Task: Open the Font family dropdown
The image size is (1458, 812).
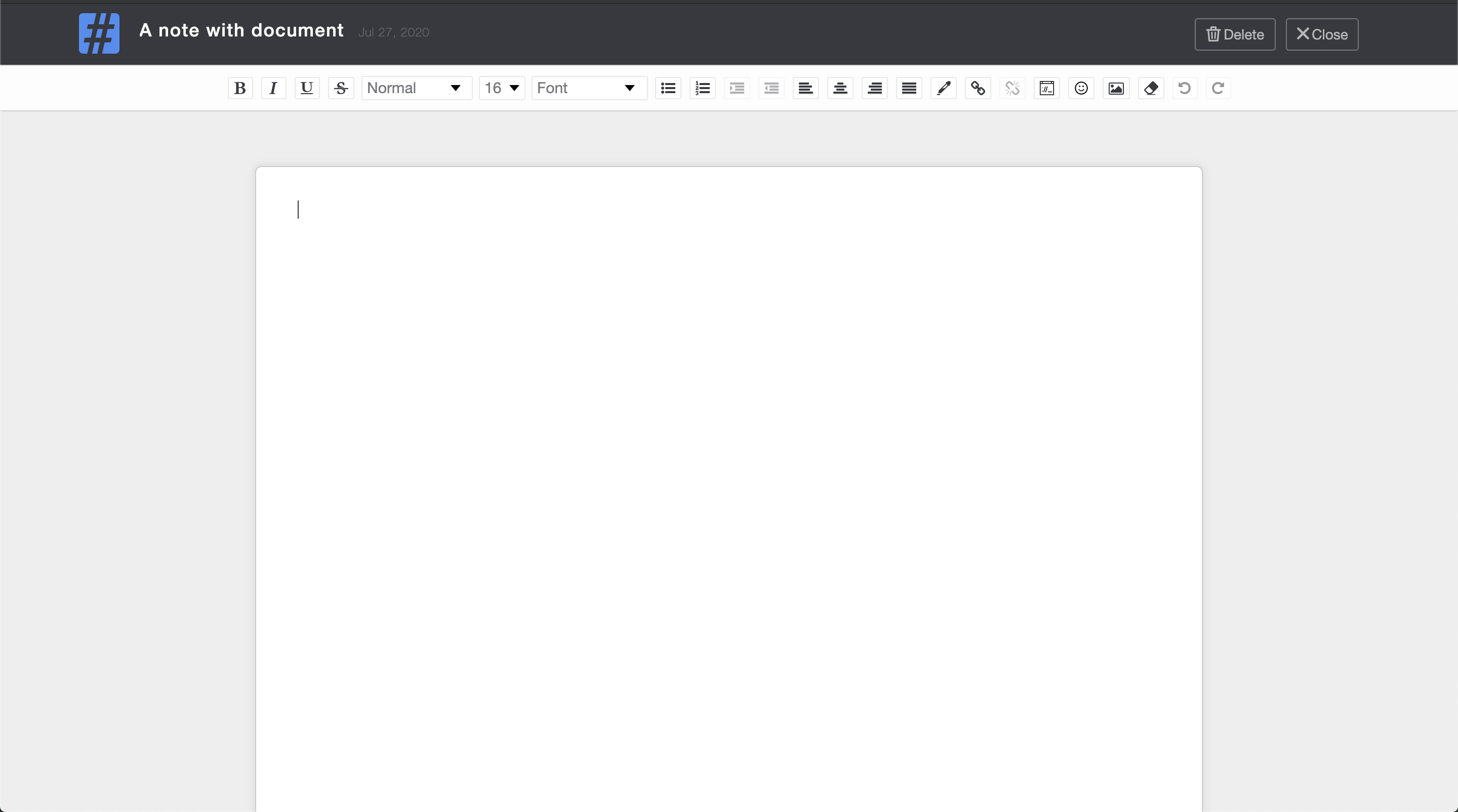Action: pyautogui.click(x=589, y=88)
